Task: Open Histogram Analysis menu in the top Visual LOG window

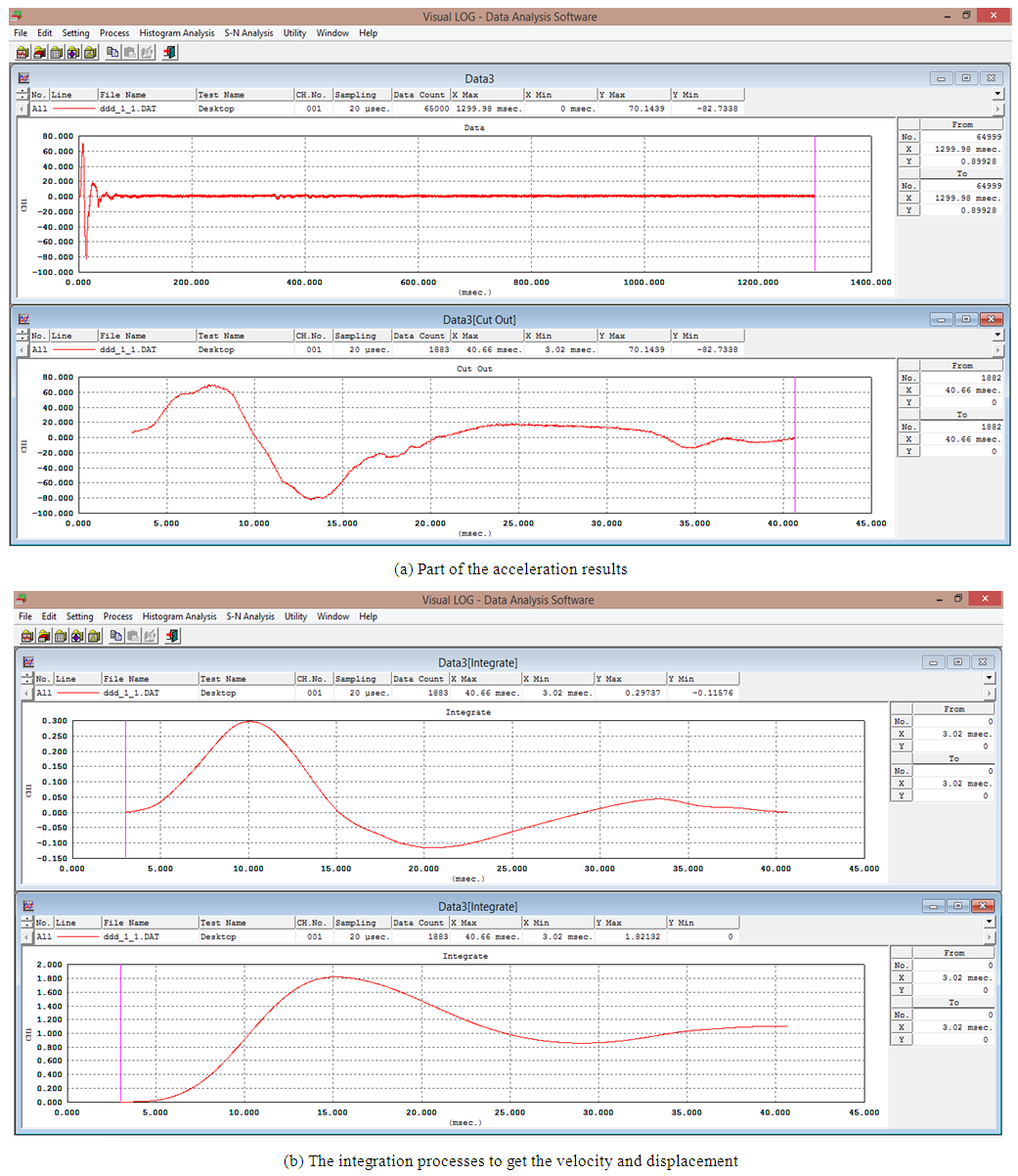Action: pyautogui.click(x=176, y=33)
